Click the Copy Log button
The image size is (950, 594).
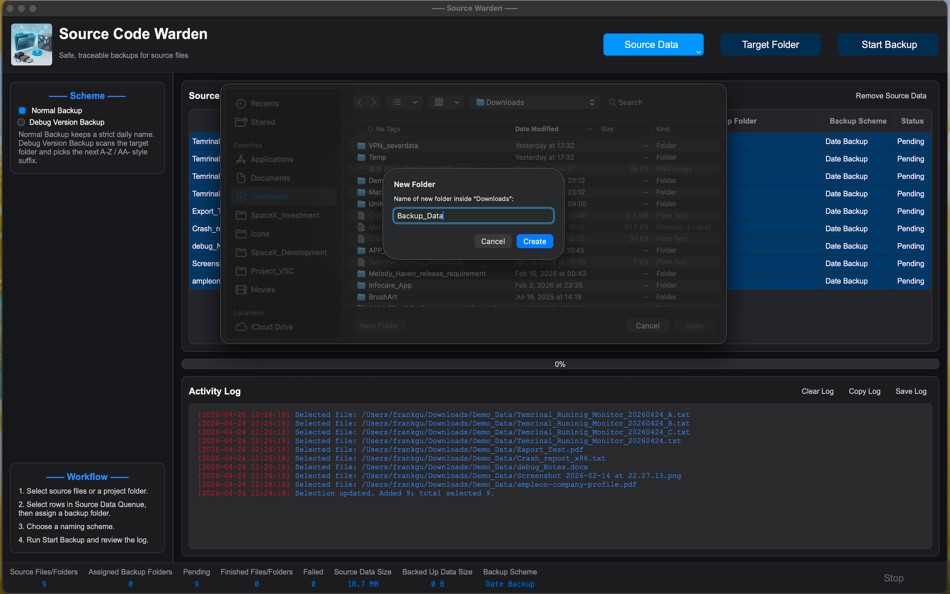click(864, 392)
